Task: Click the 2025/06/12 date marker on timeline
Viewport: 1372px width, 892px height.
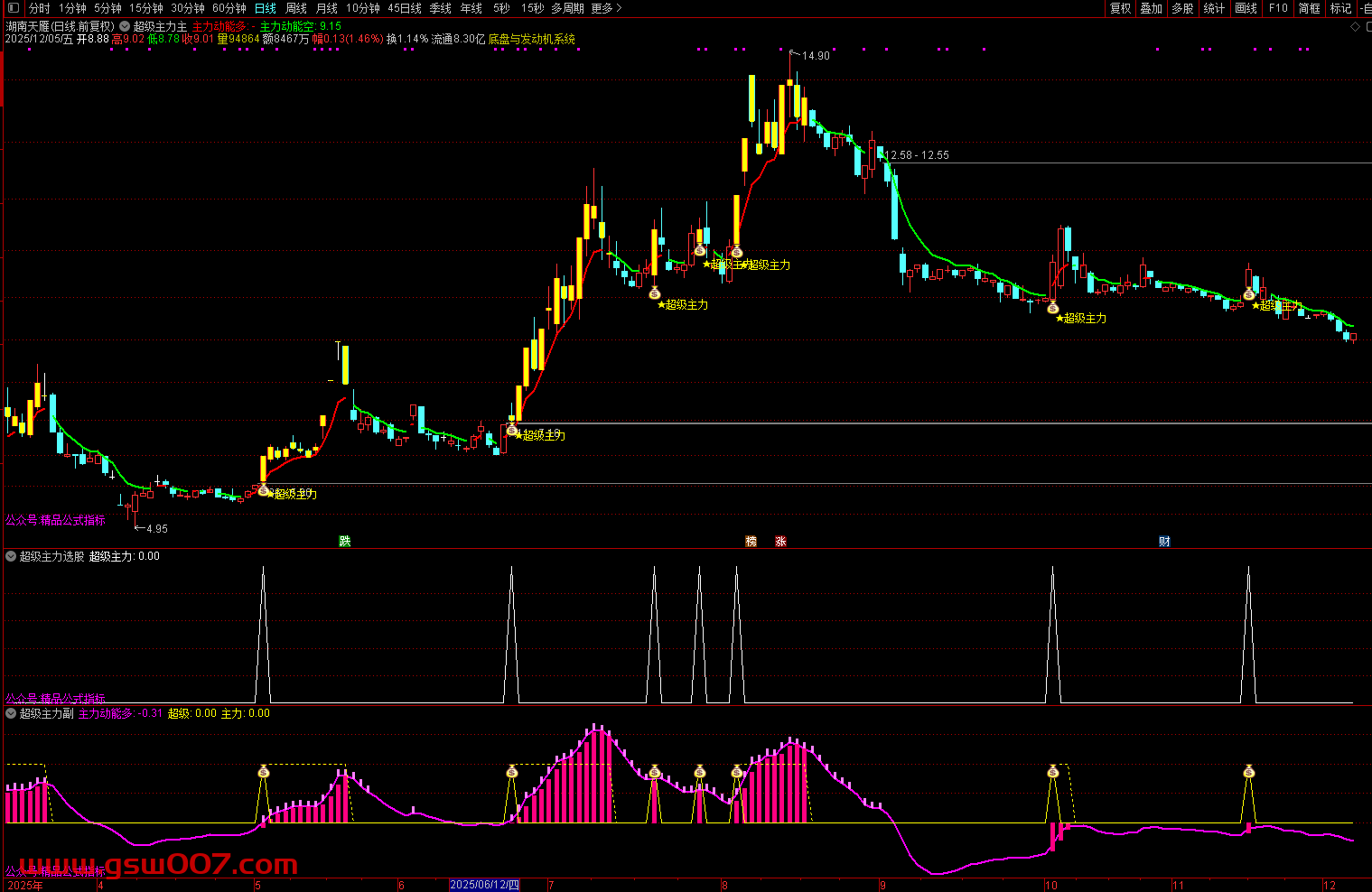Action: 484,885
